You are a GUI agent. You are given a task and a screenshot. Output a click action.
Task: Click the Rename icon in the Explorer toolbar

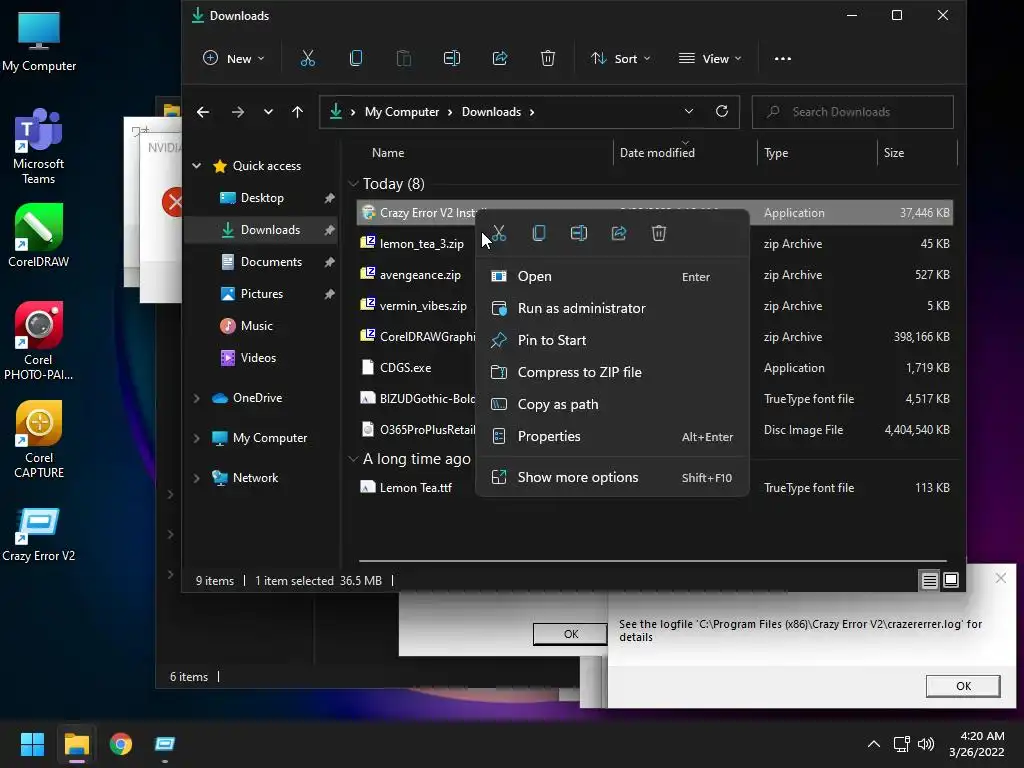point(451,59)
